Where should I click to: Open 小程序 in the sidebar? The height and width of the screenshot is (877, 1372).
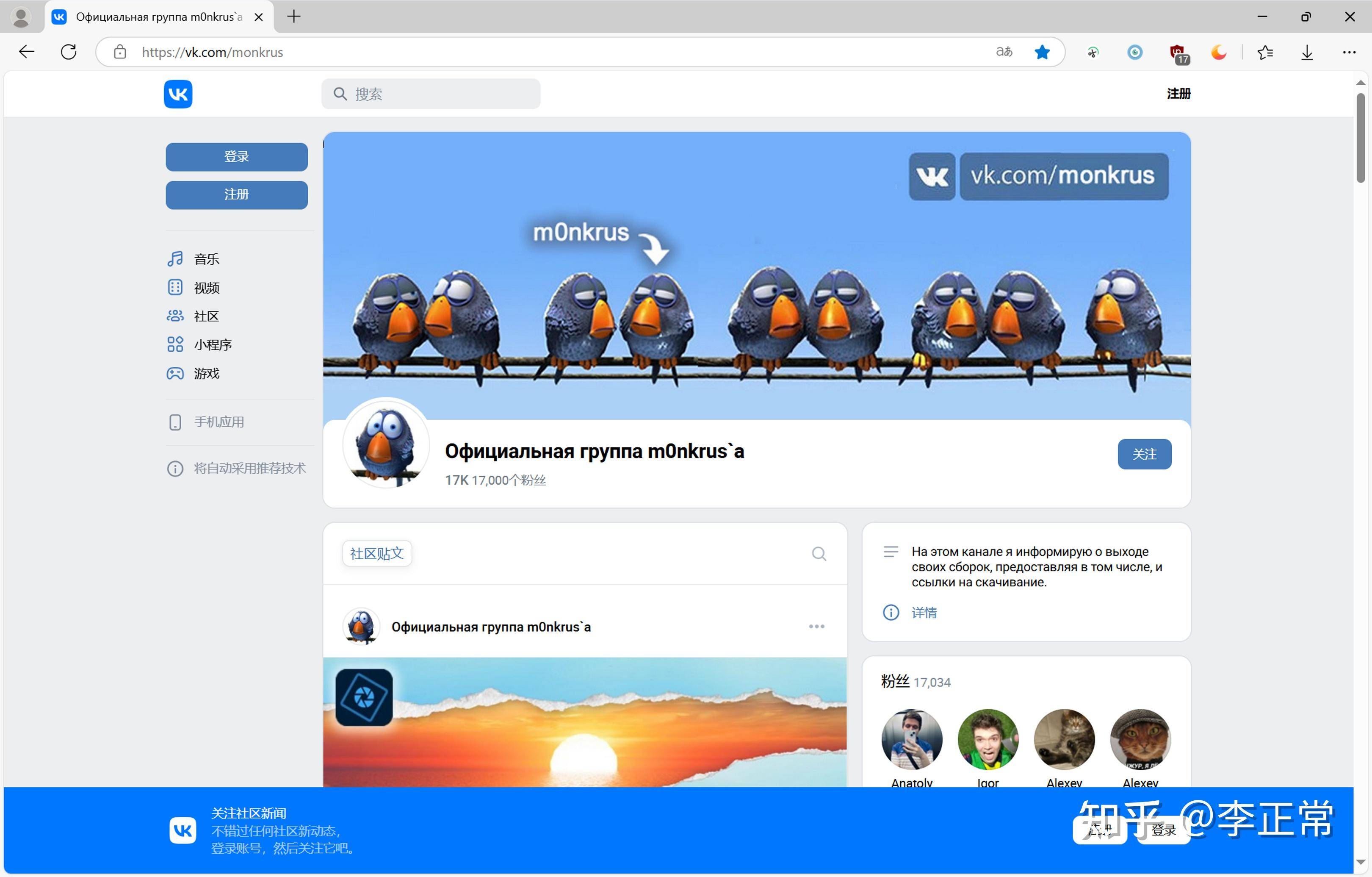tap(213, 344)
